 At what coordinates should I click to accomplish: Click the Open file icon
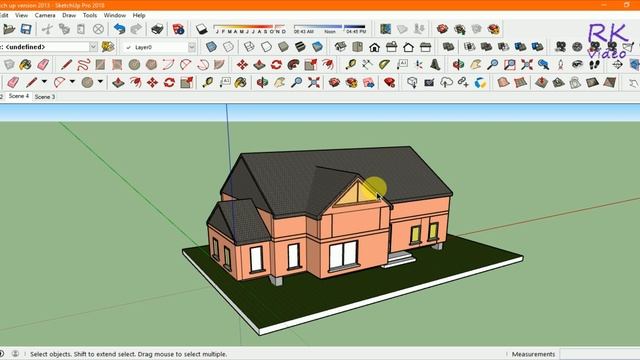9,29
